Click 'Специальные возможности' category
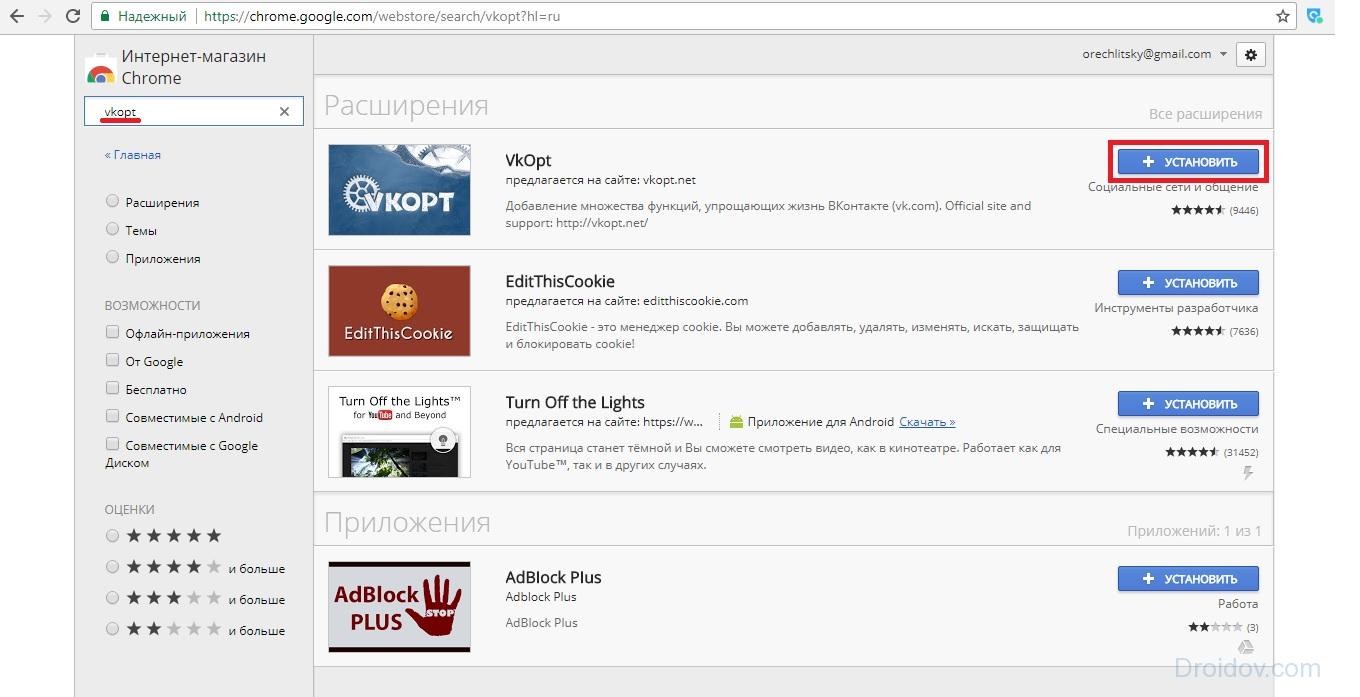Image resolution: width=1360 pixels, height=697 pixels. (x=1177, y=428)
